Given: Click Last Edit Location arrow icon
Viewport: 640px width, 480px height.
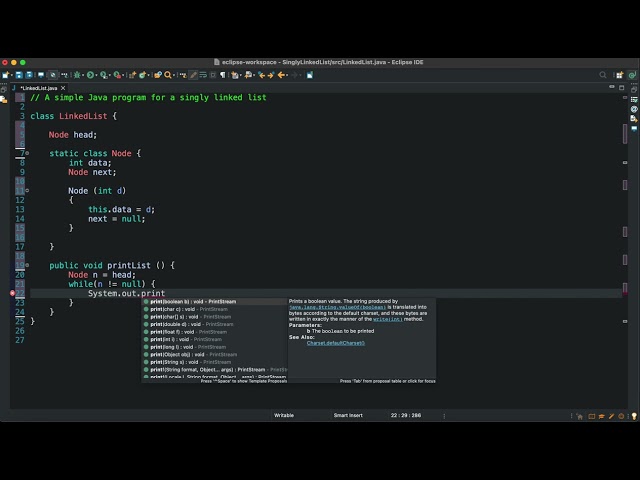Looking at the screenshot, I should click(x=262, y=75).
